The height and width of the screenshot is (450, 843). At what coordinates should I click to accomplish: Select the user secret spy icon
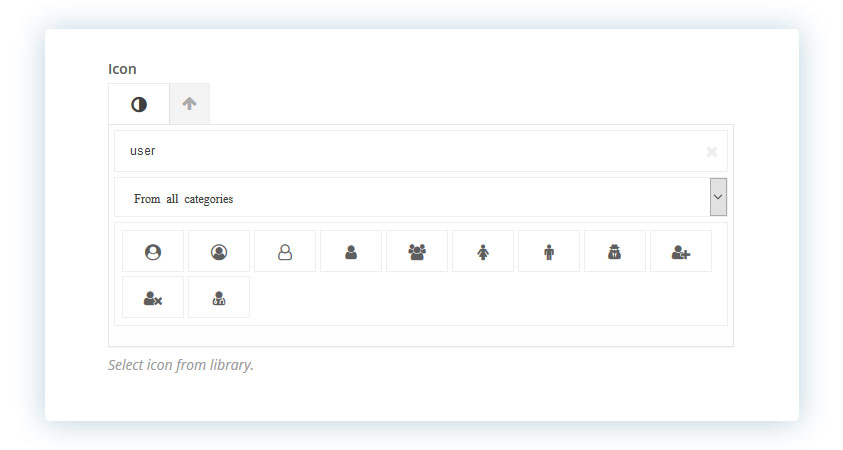tap(615, 252)
